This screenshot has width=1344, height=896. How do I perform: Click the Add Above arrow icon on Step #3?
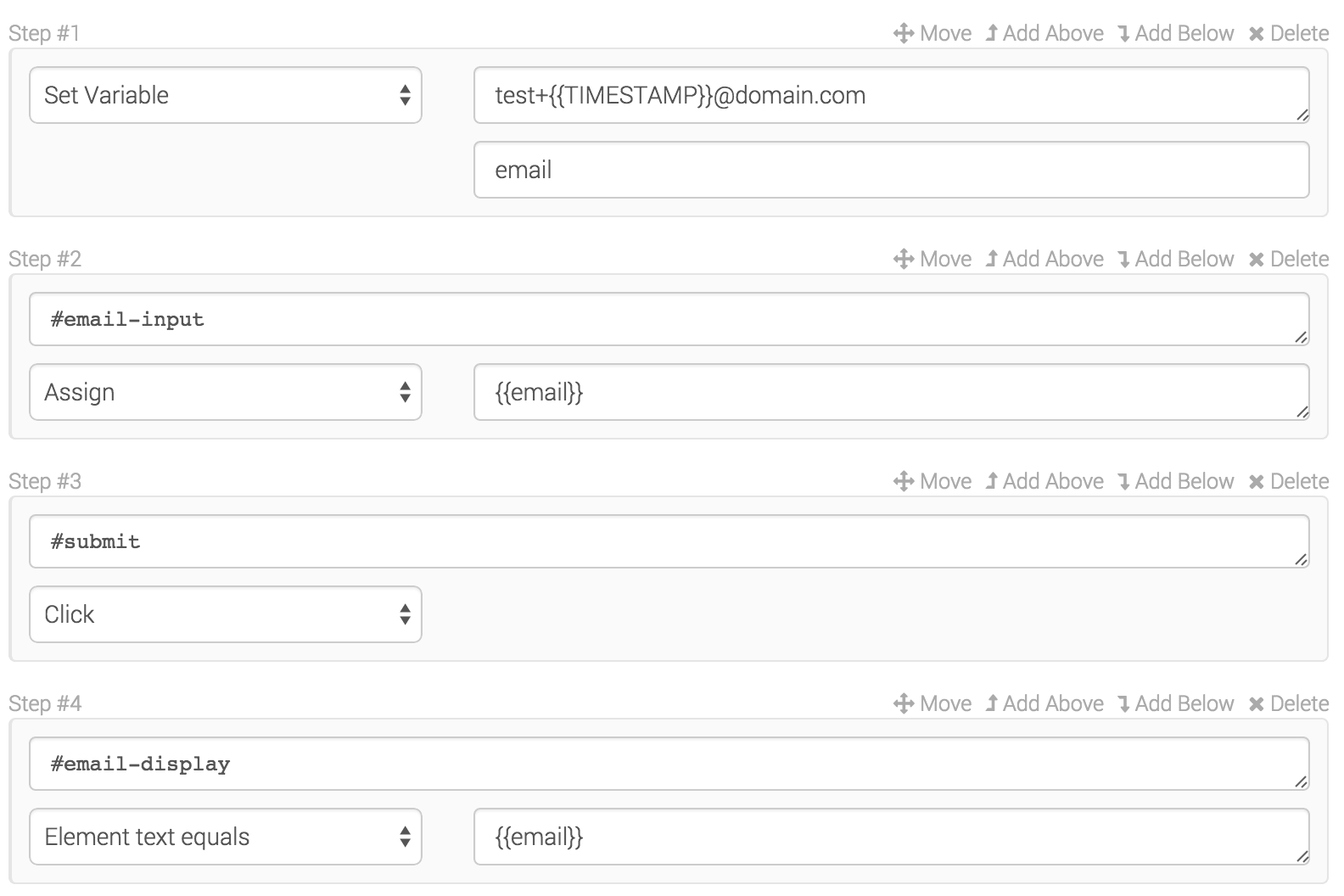[992, 481]
